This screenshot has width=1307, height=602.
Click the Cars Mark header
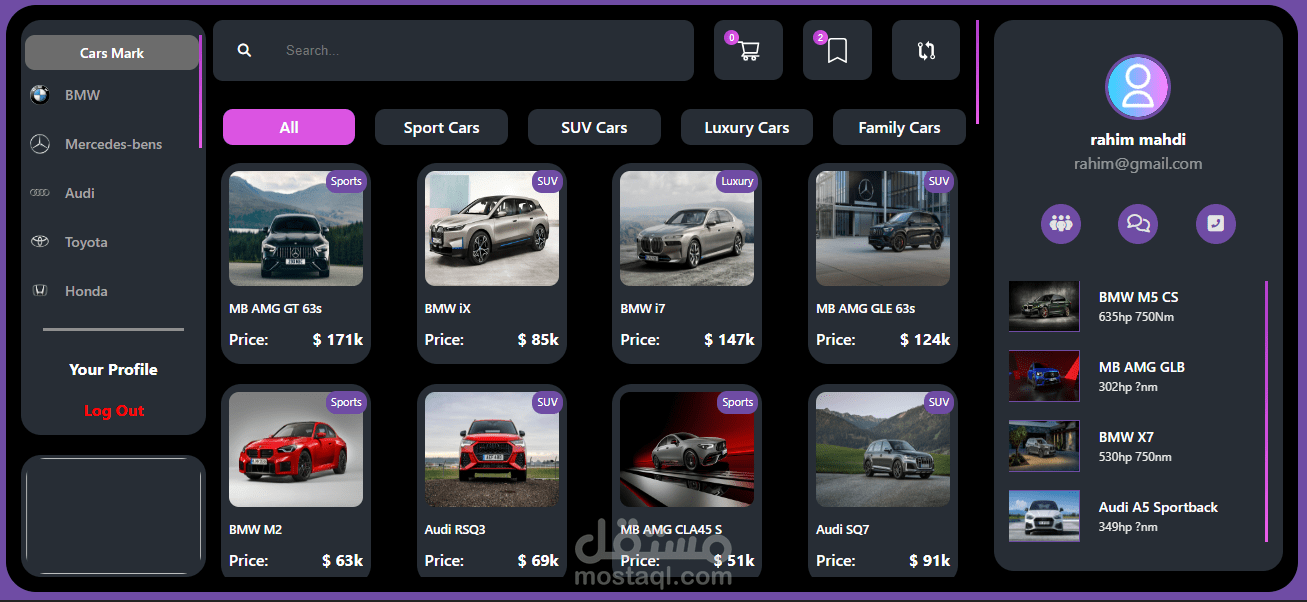112,53
